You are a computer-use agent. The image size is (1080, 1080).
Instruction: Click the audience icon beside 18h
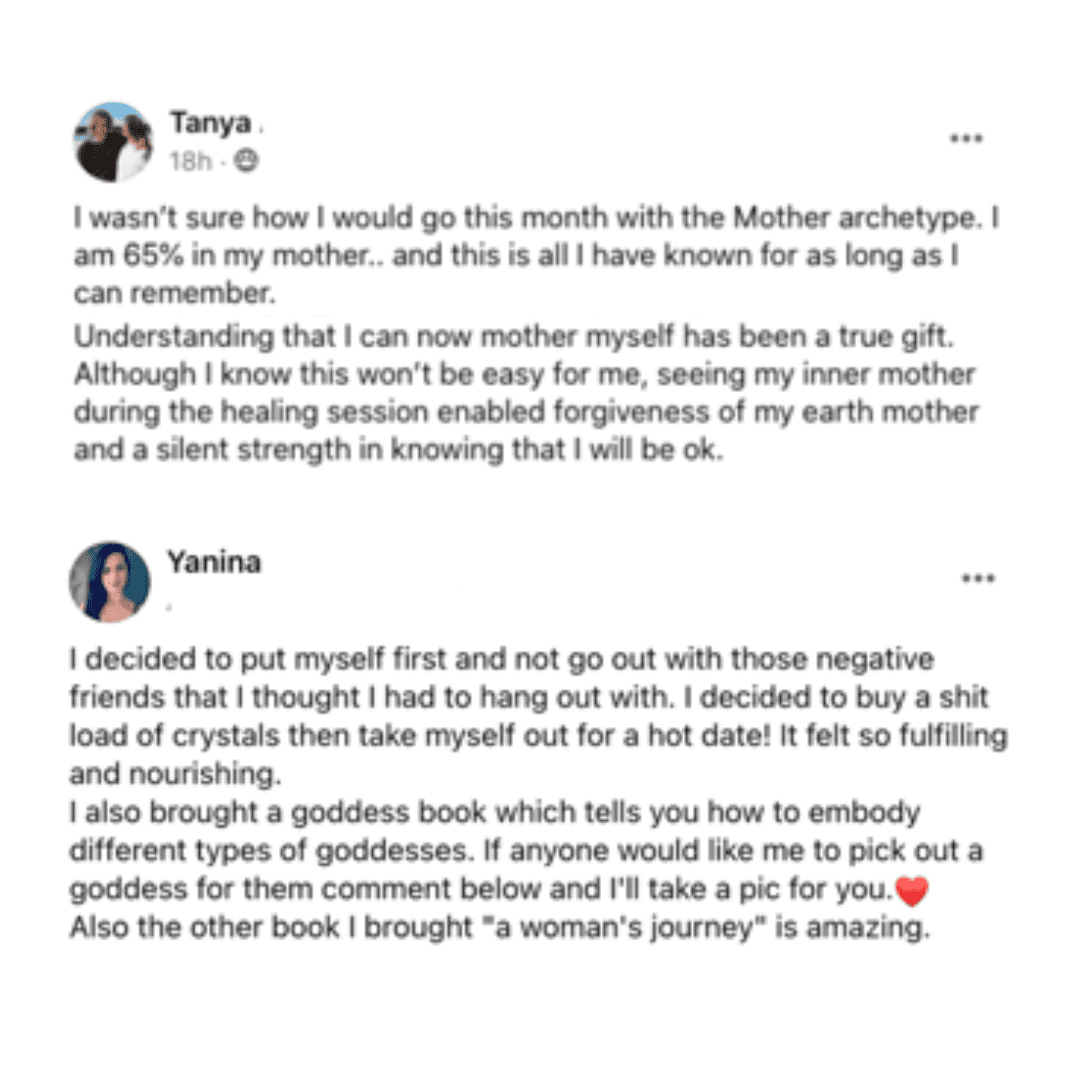[246, 160]
